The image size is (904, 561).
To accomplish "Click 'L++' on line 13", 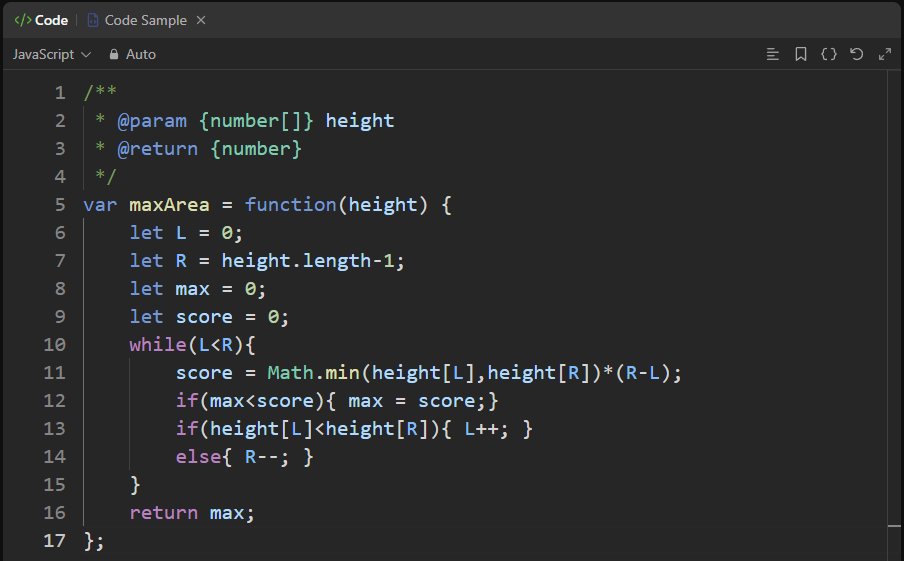I will [481, 429].
